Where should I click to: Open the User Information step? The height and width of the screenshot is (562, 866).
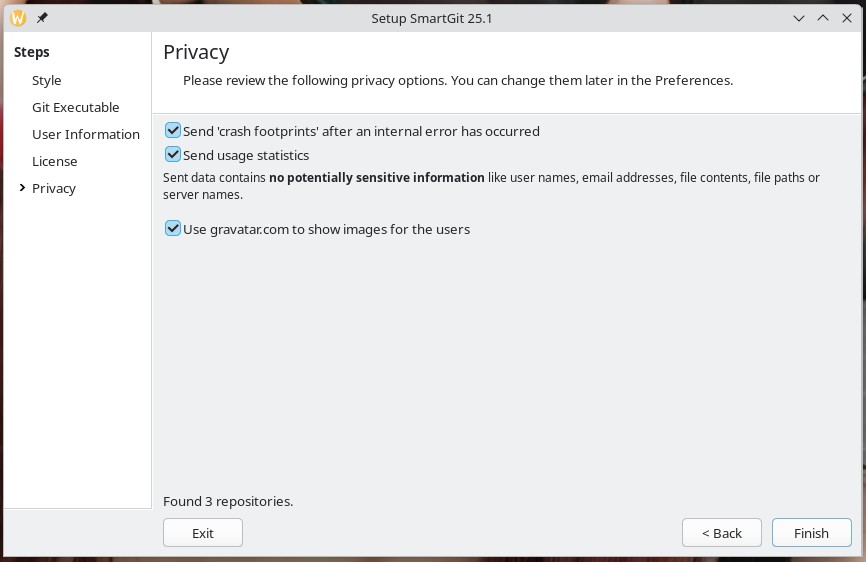pos(86,134)
